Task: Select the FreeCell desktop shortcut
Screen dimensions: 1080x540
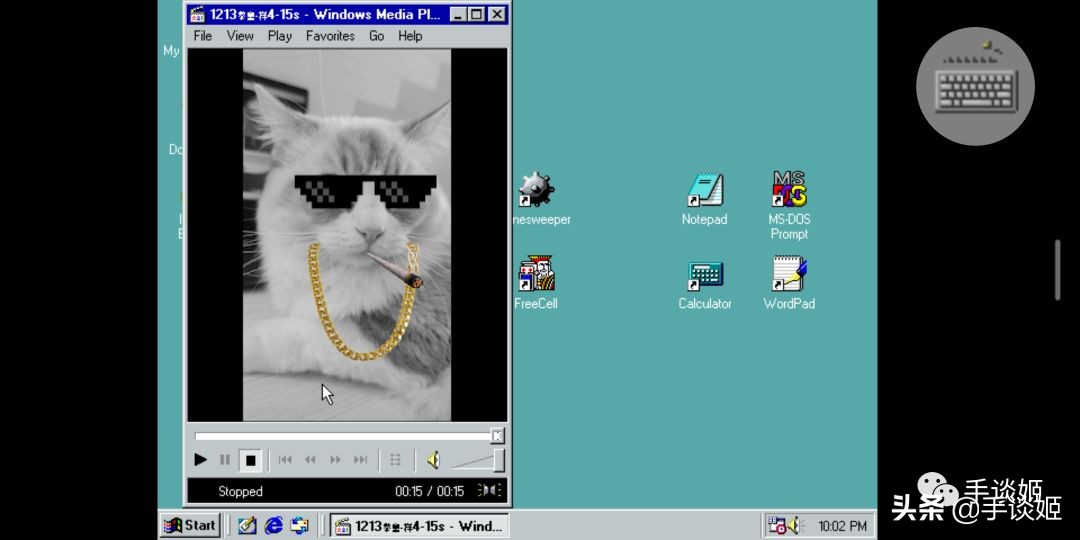Action: tap(536, 275)
